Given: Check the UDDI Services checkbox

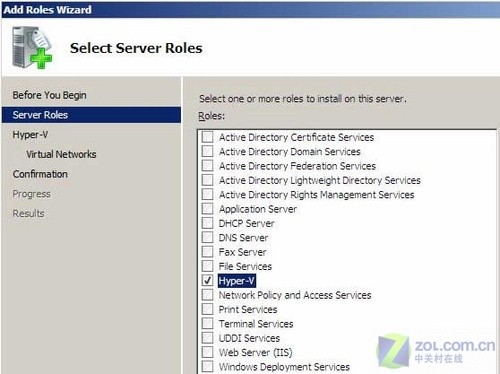Looking at the screenshot, I should click(207, 338).
